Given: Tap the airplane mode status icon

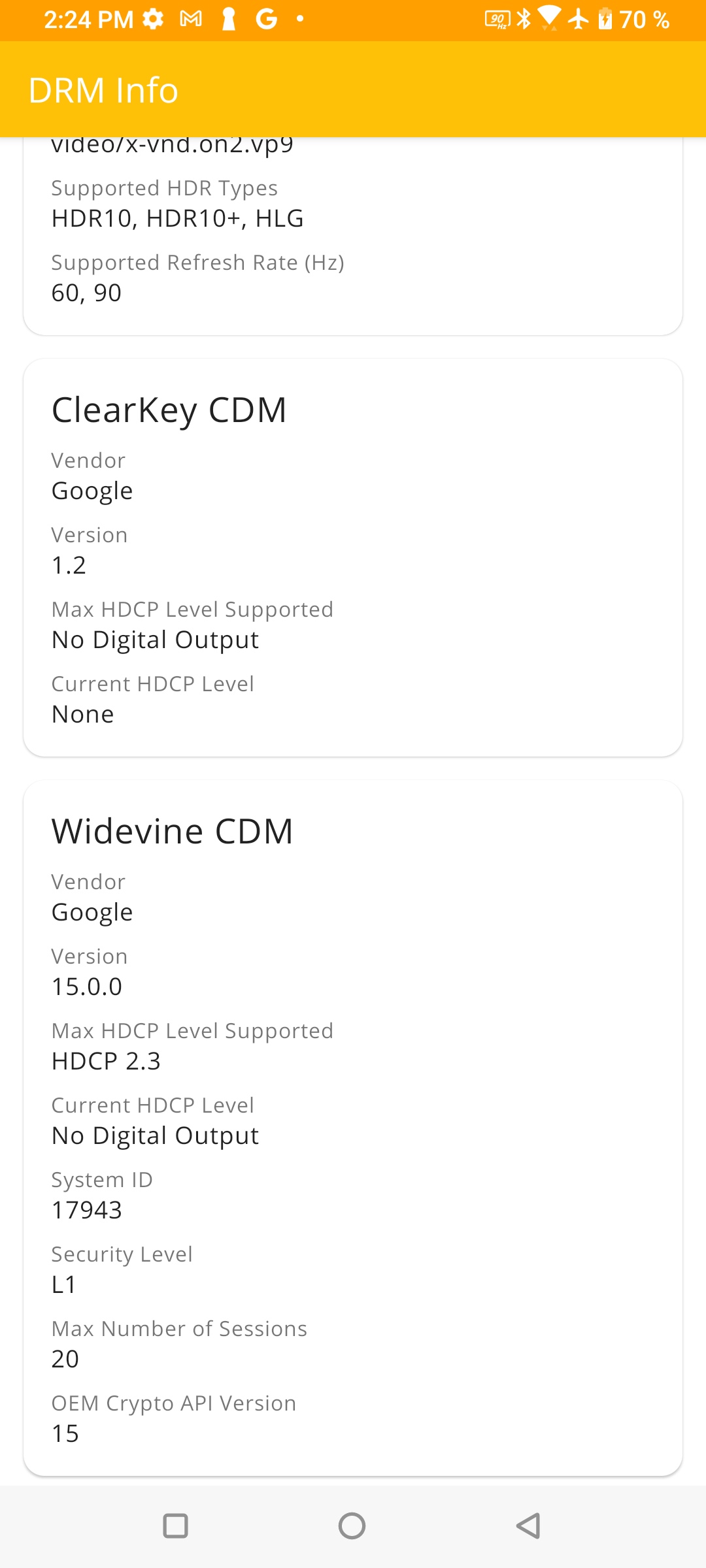Looking at the screenshot, I should click(x=578, y=19).
